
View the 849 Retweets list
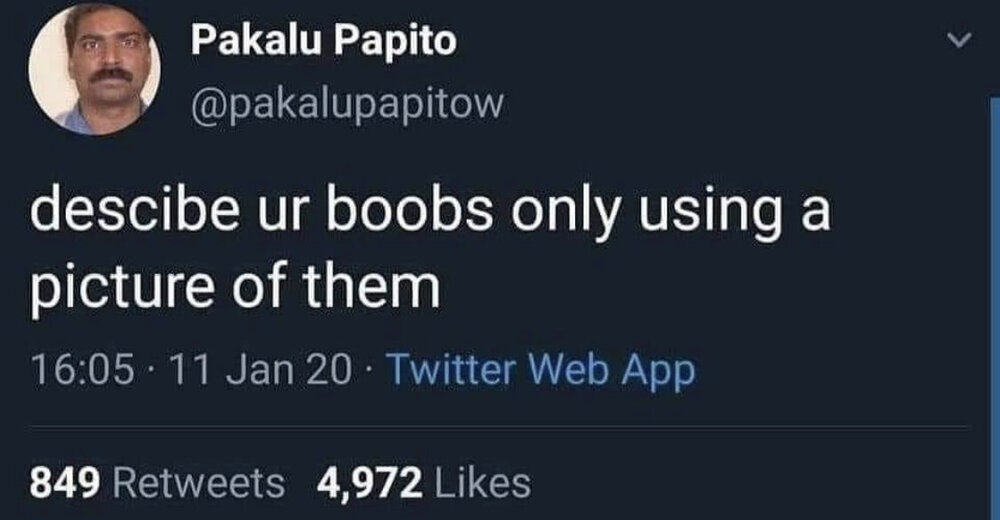[157, 483]
